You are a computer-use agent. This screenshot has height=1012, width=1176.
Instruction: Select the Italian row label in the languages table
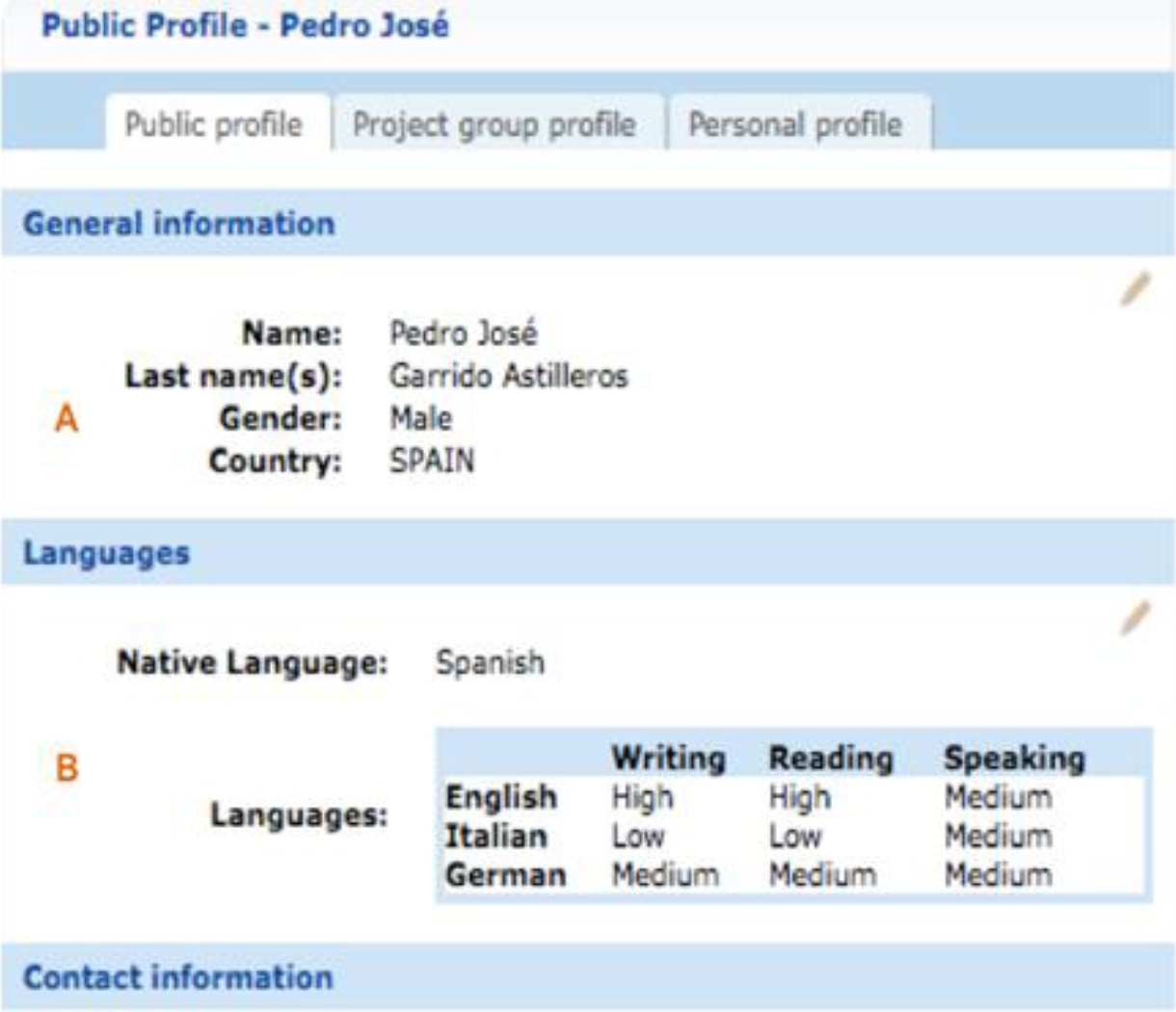click(x=495, y=837)
